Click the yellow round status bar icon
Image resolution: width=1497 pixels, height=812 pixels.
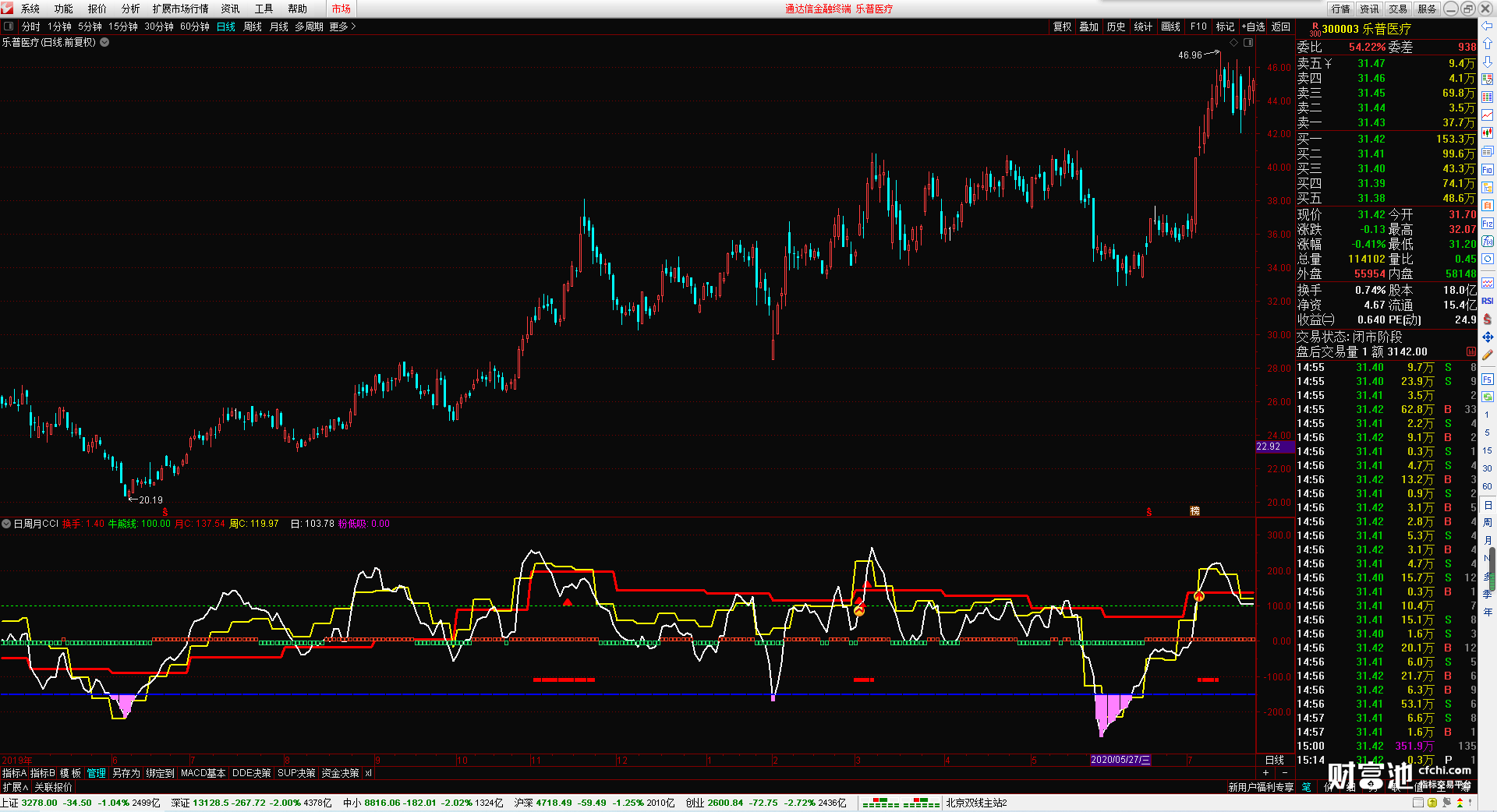click(x=1432, y=803)
